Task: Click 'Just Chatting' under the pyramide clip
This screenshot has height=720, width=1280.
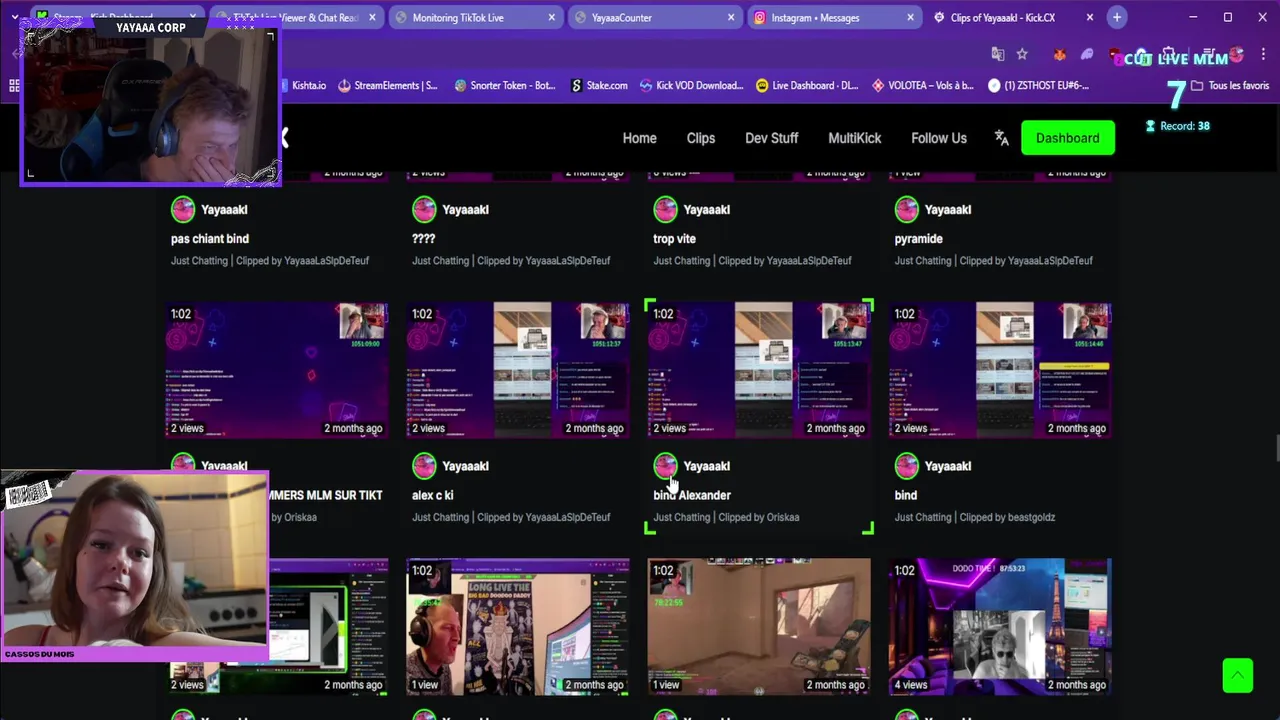Action: click(922, 261)
